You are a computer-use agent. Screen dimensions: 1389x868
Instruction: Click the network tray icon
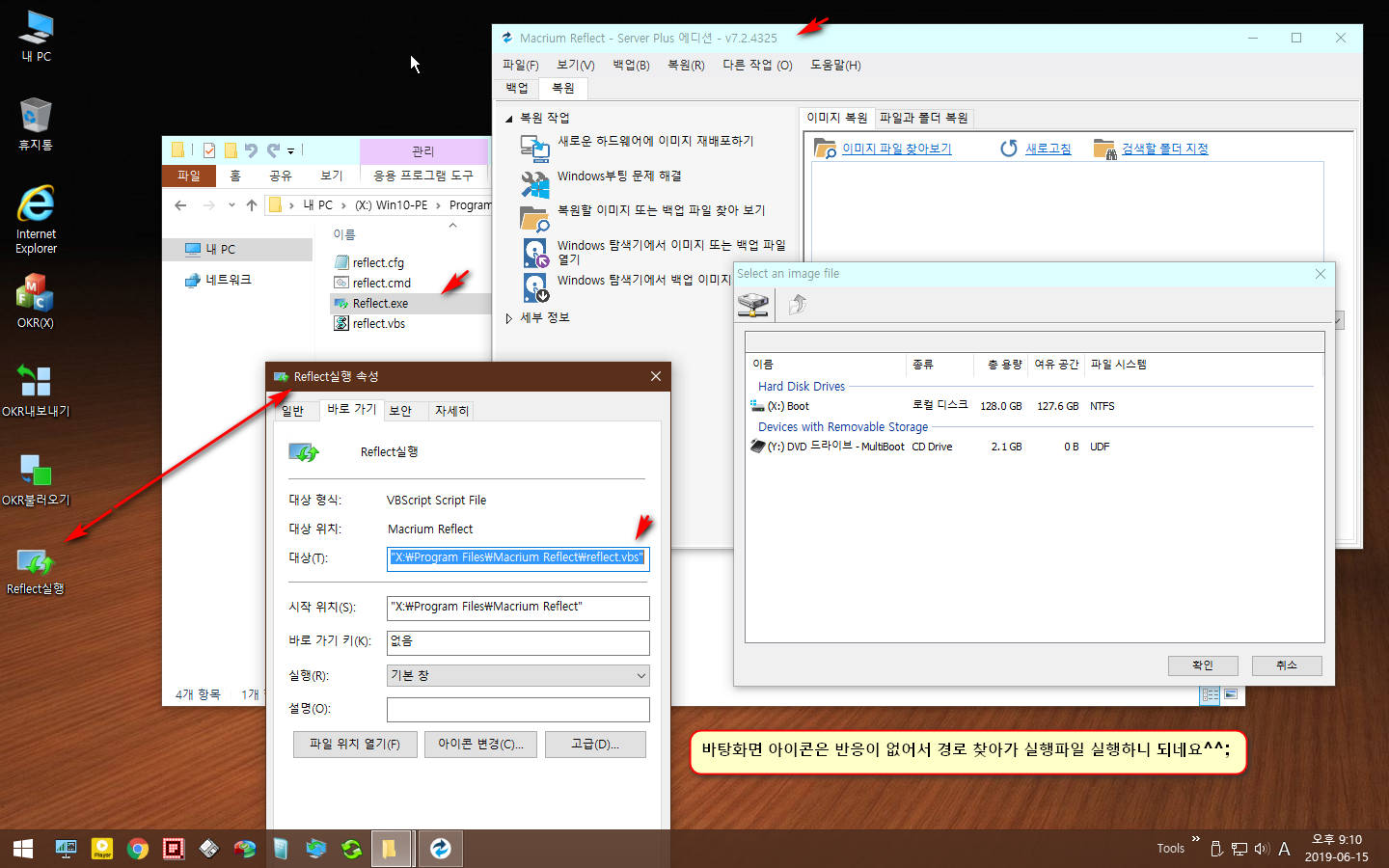click(x=1239, y=849)
